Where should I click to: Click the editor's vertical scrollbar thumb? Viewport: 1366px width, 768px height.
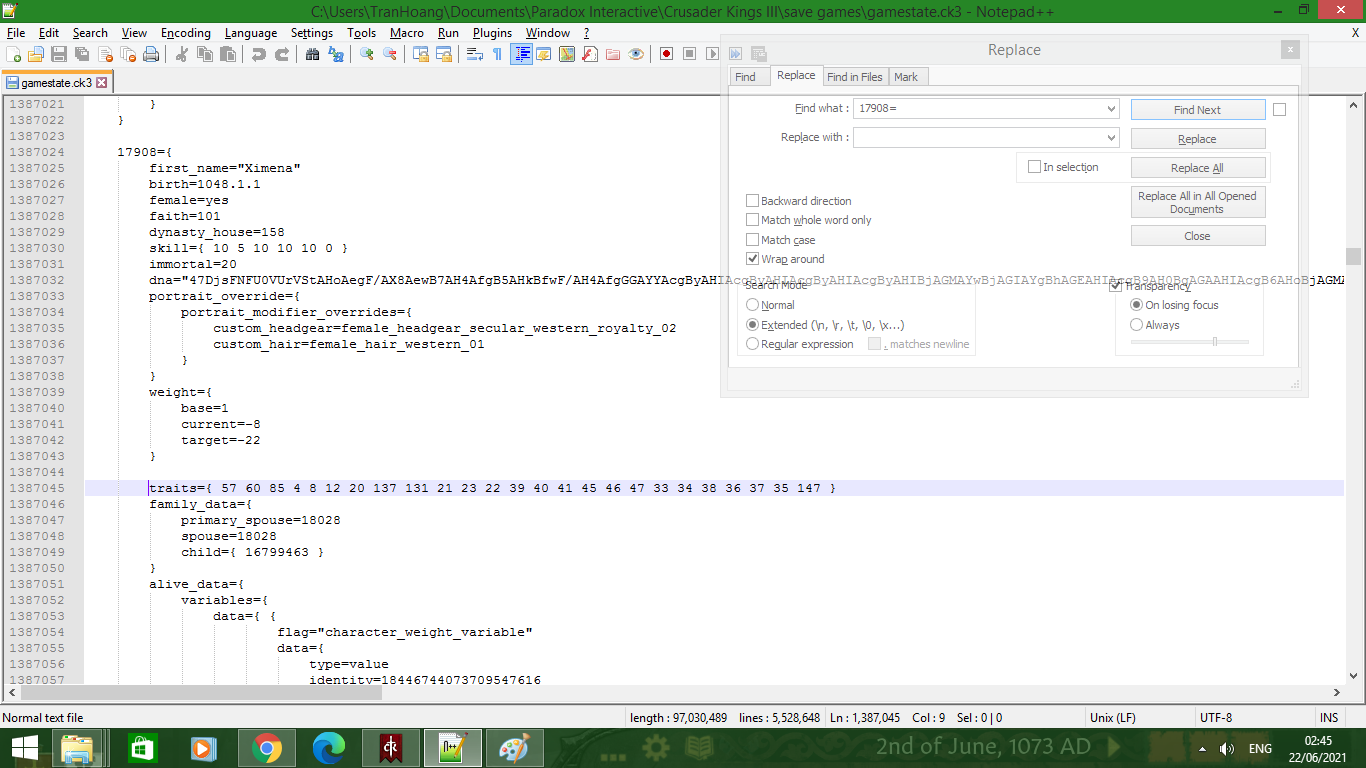[x=1353, y=256]
